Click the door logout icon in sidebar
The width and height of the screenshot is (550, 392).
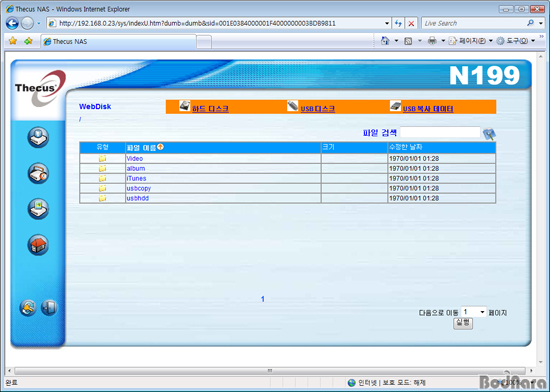tap(49, 307)
